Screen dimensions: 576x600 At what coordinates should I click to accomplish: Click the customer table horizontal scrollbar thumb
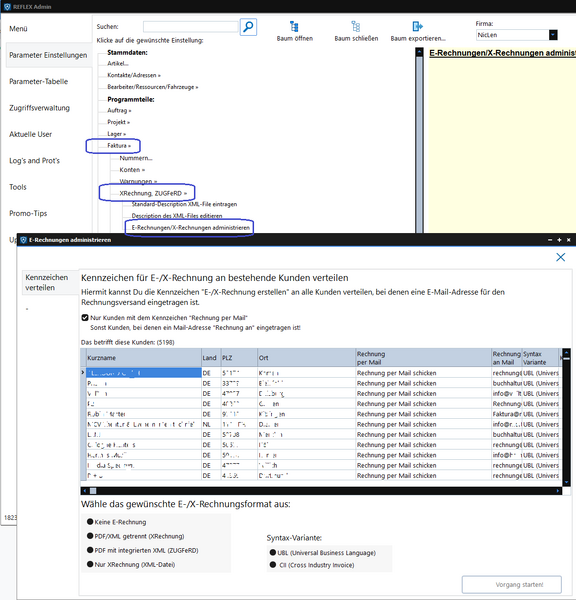point(93,491)
